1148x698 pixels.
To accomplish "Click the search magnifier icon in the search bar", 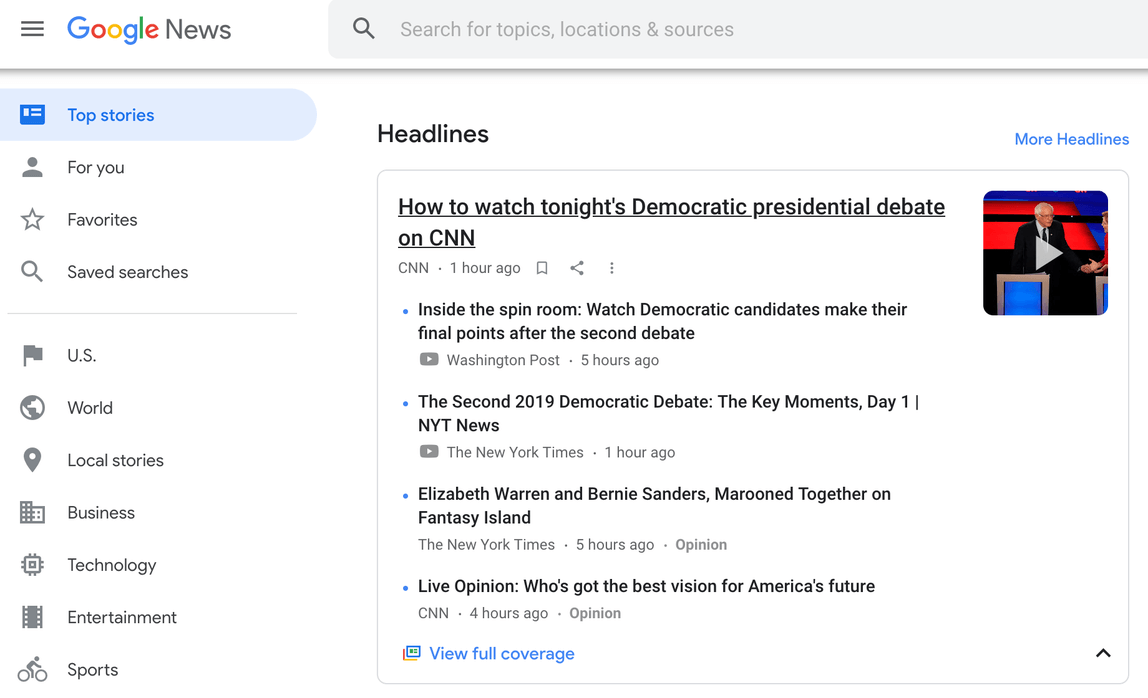I will point(363,29).
